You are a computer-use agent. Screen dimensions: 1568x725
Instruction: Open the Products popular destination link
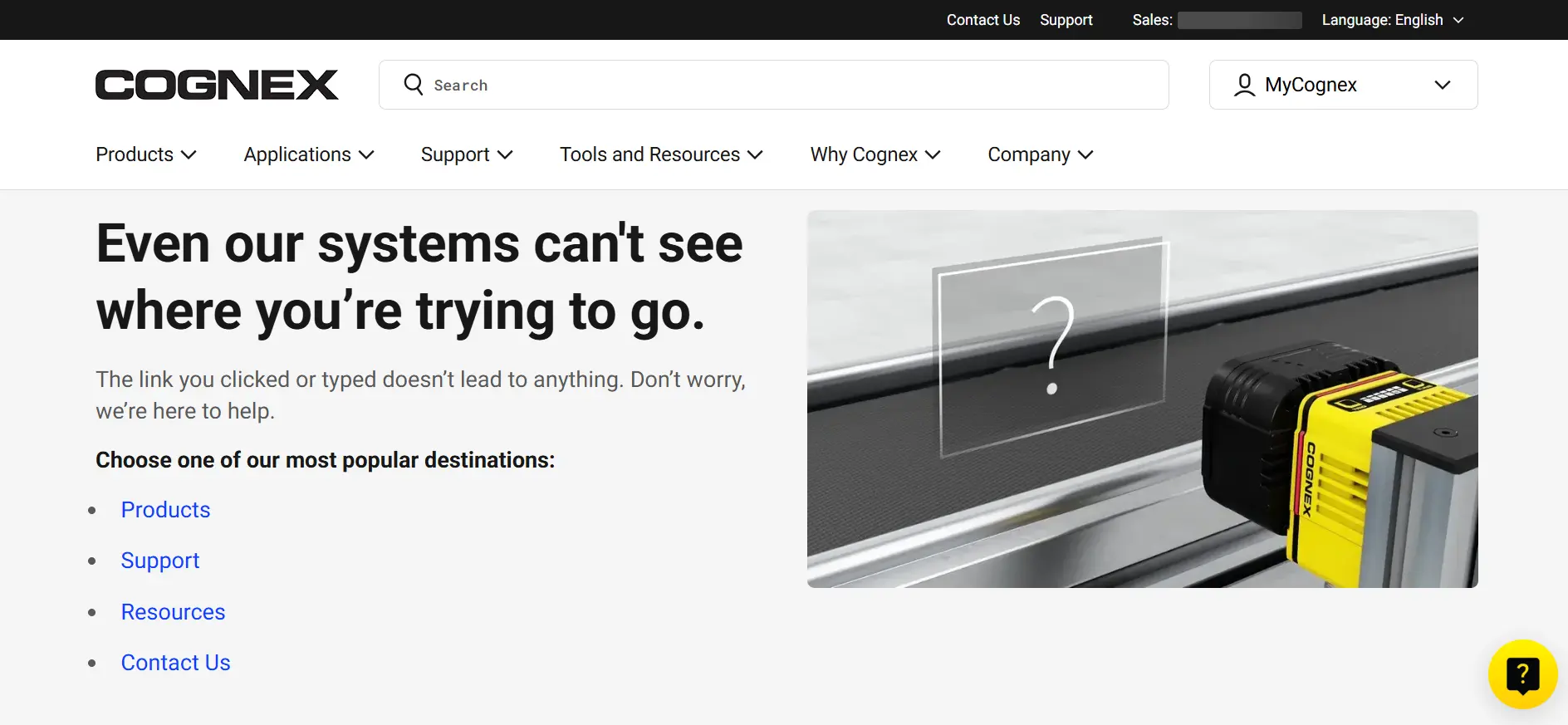coord(166,510)
